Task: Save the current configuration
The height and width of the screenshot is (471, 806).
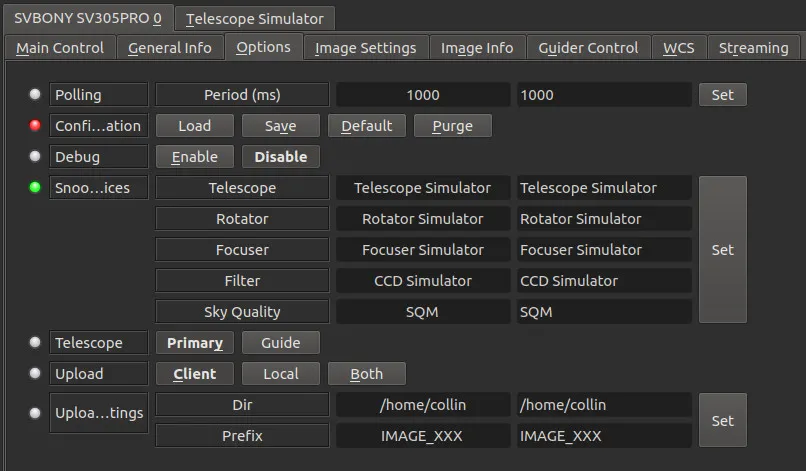Action: point(281,126)
